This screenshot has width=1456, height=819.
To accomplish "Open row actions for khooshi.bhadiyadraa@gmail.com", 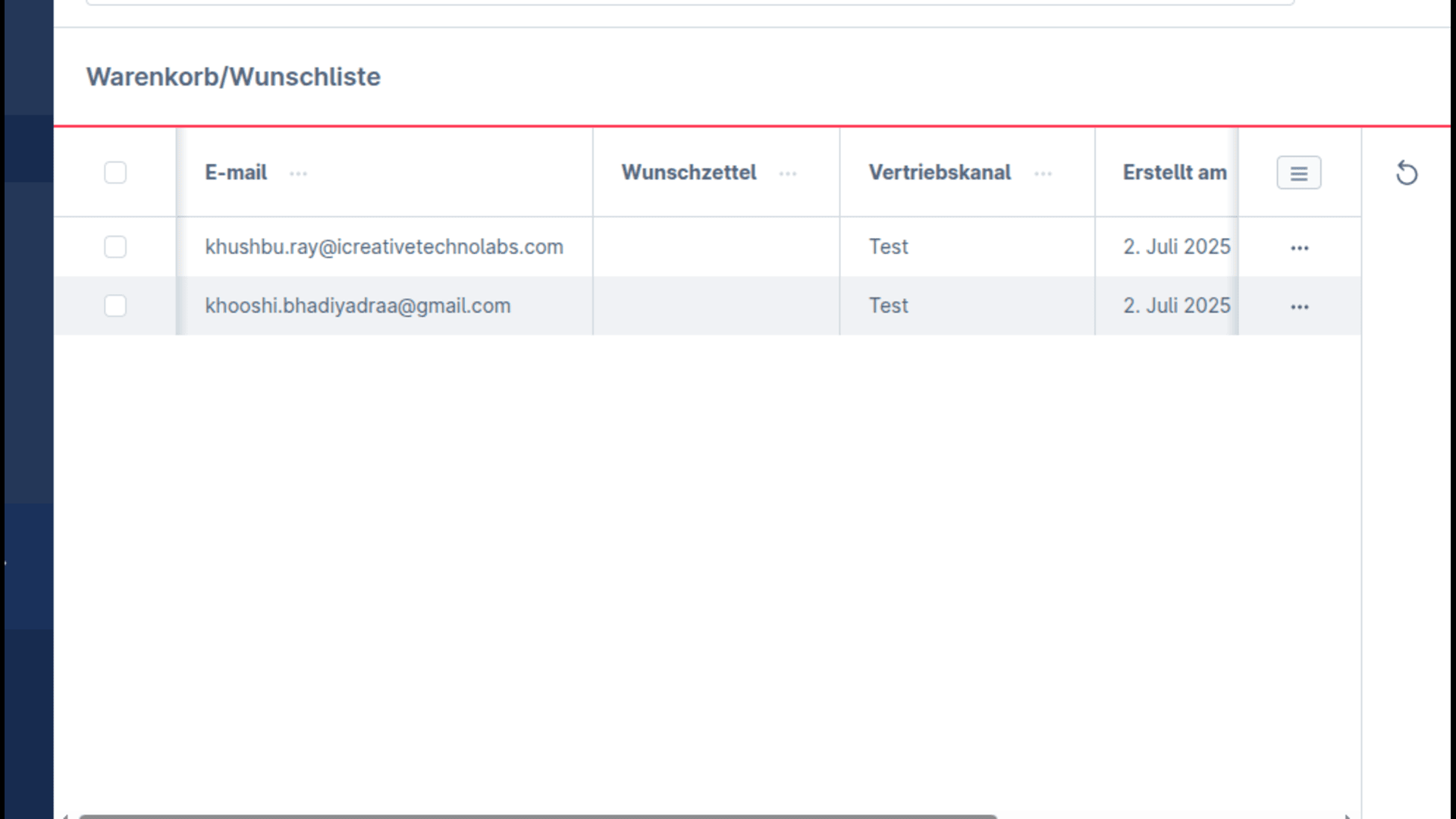I will pyautogui.click(x=1300, y=307).
